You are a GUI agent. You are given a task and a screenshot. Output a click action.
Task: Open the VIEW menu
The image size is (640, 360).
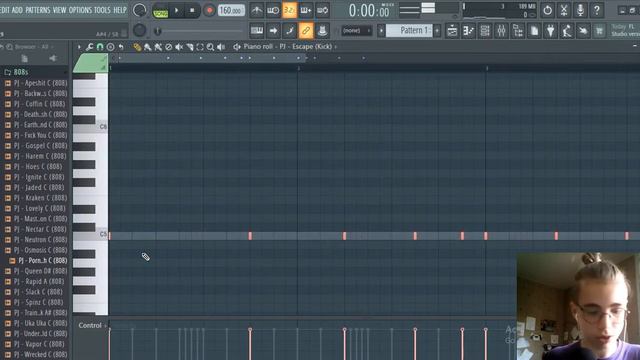pos(59,10)
